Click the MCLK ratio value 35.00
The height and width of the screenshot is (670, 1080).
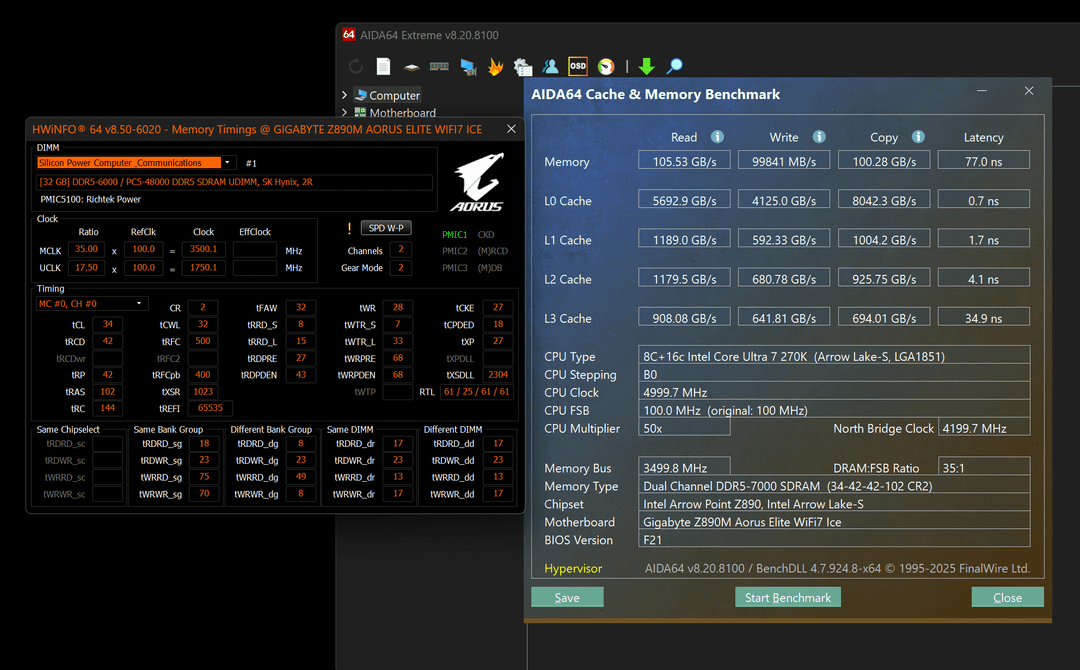pos(87,249)
